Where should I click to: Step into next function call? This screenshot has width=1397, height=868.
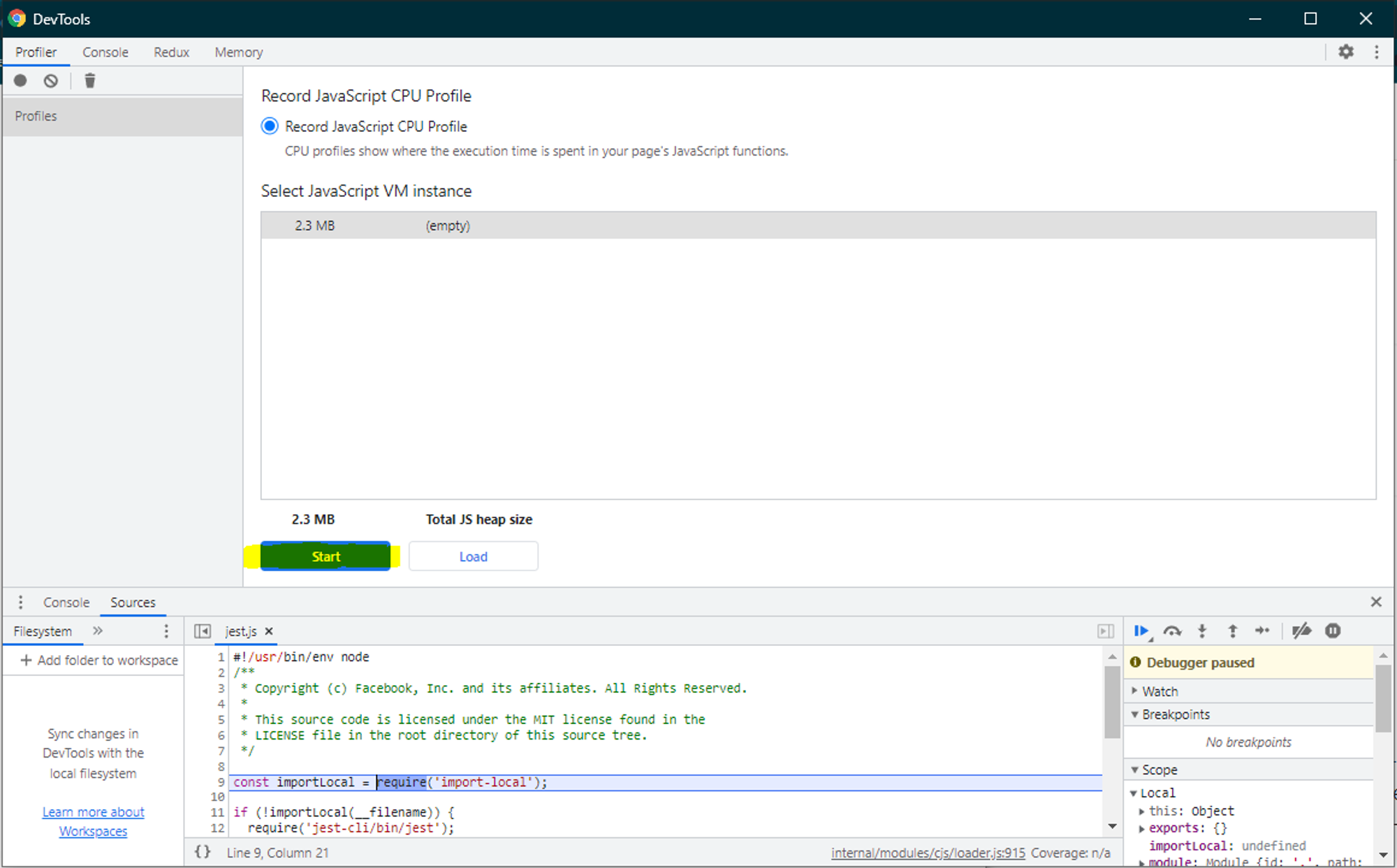1202,631
